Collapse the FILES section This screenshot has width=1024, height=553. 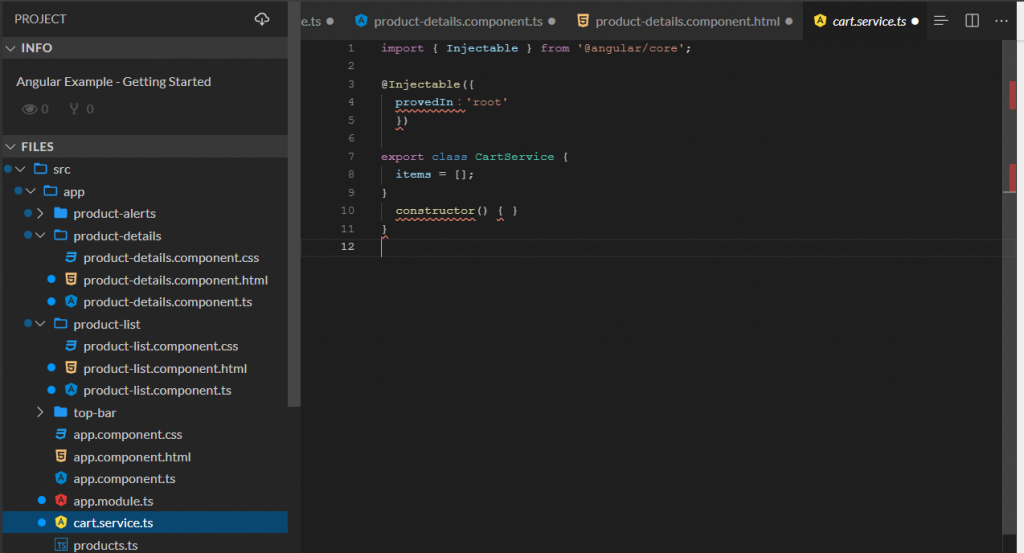10,146
